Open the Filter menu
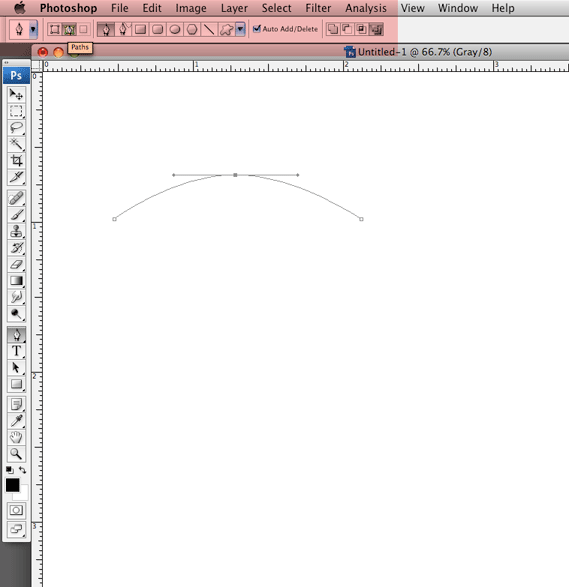 tap(318, 8)
